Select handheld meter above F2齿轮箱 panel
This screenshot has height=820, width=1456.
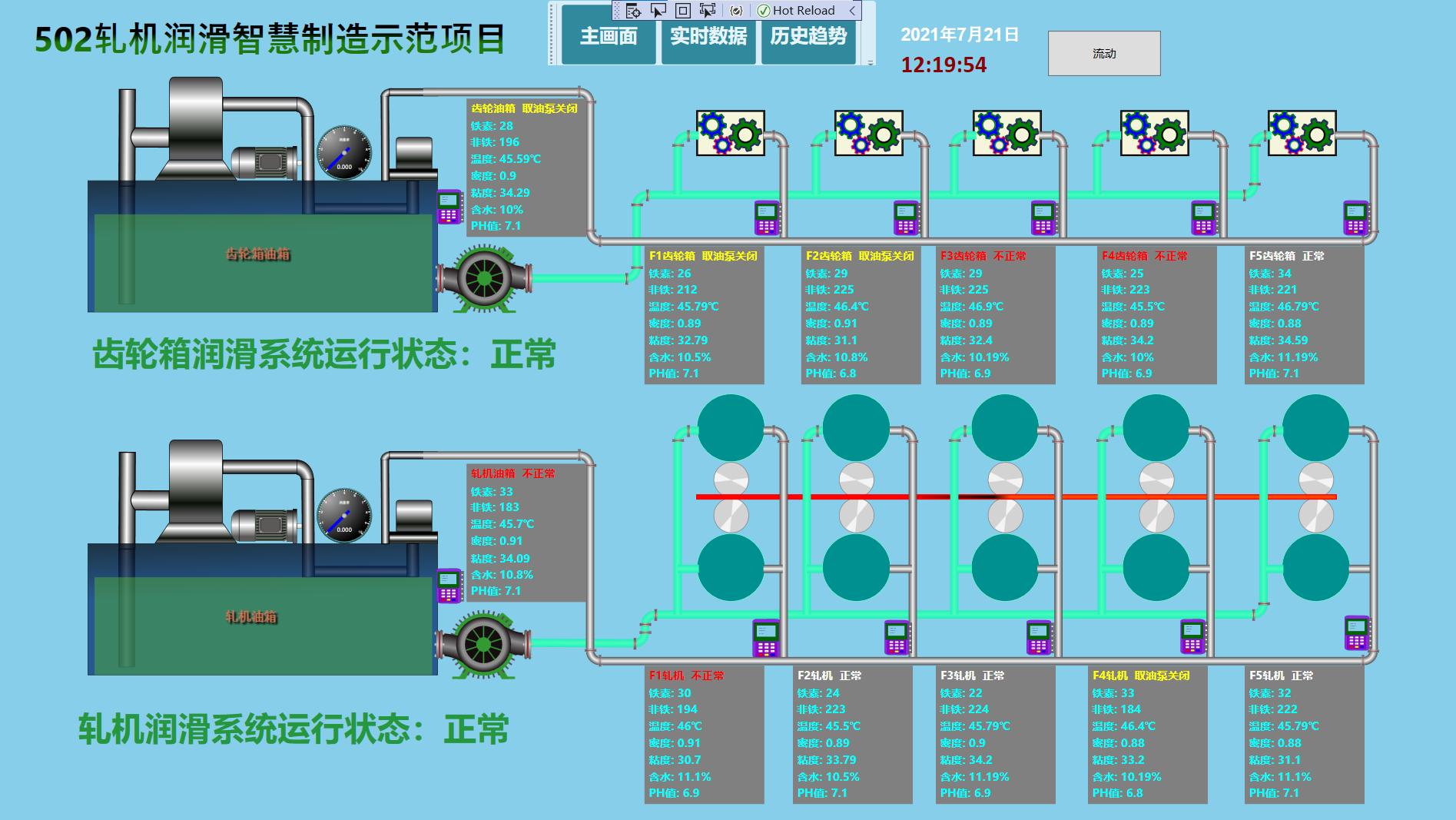point(906,217)
